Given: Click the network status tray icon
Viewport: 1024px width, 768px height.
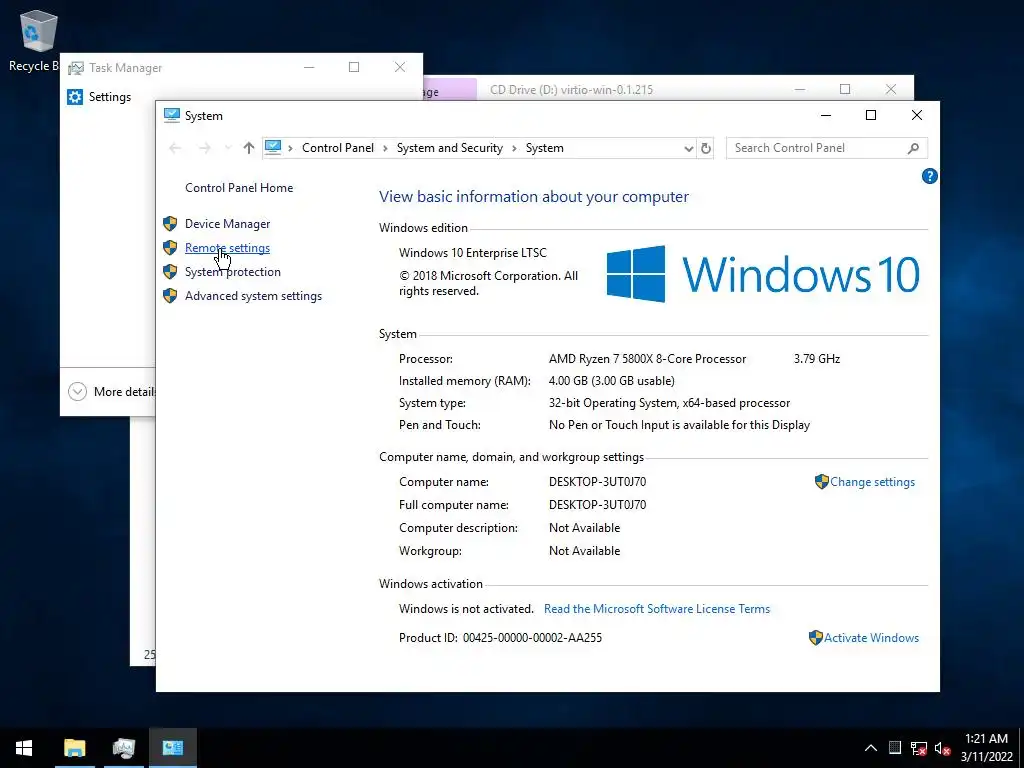Looking at the screenshot, I should [x=919, y=748].
